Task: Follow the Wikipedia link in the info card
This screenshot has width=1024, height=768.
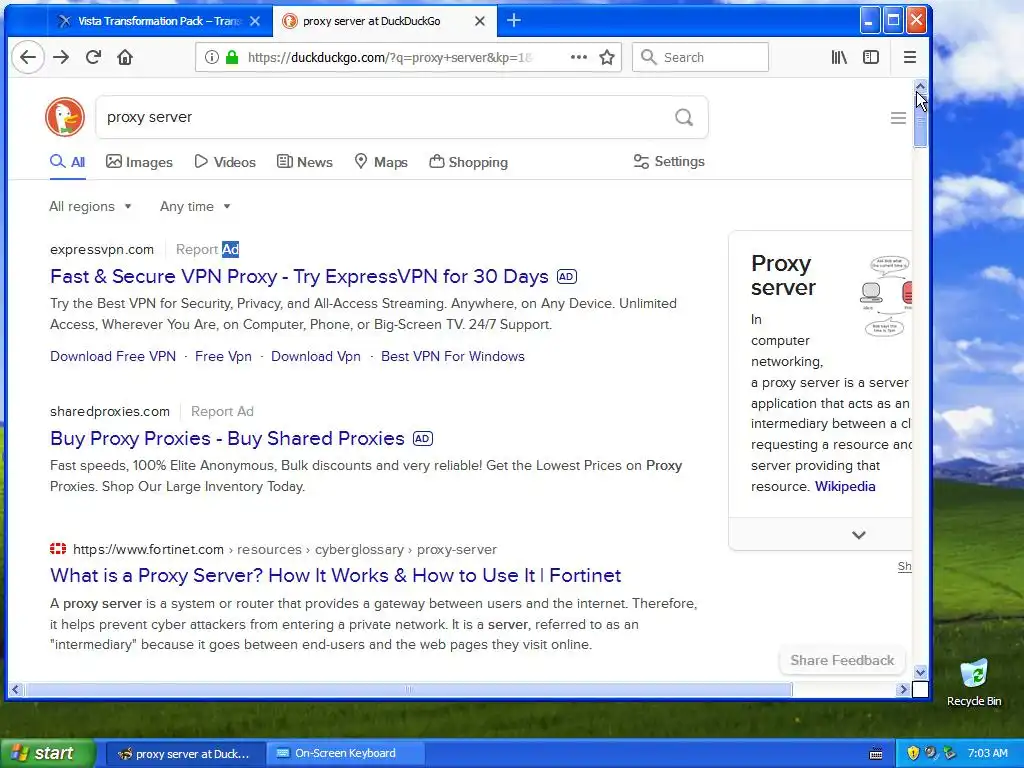Action: [x=845, y=487]
